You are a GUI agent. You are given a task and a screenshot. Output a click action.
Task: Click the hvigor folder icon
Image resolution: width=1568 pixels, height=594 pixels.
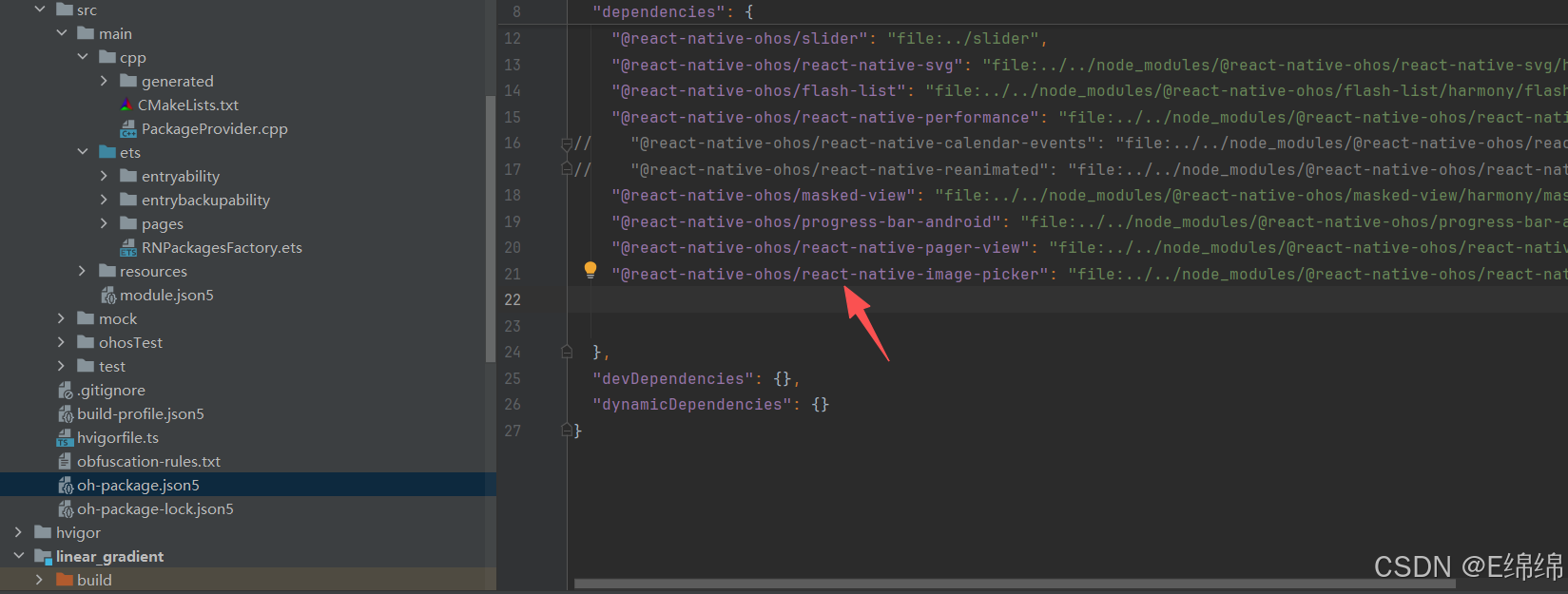[x=43, y=532]
